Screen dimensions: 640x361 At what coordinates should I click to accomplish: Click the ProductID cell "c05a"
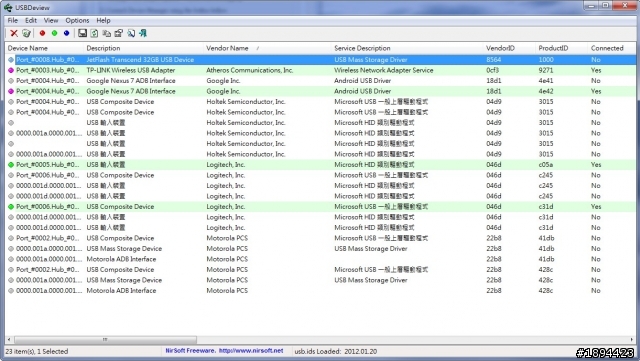click(546, 165)
